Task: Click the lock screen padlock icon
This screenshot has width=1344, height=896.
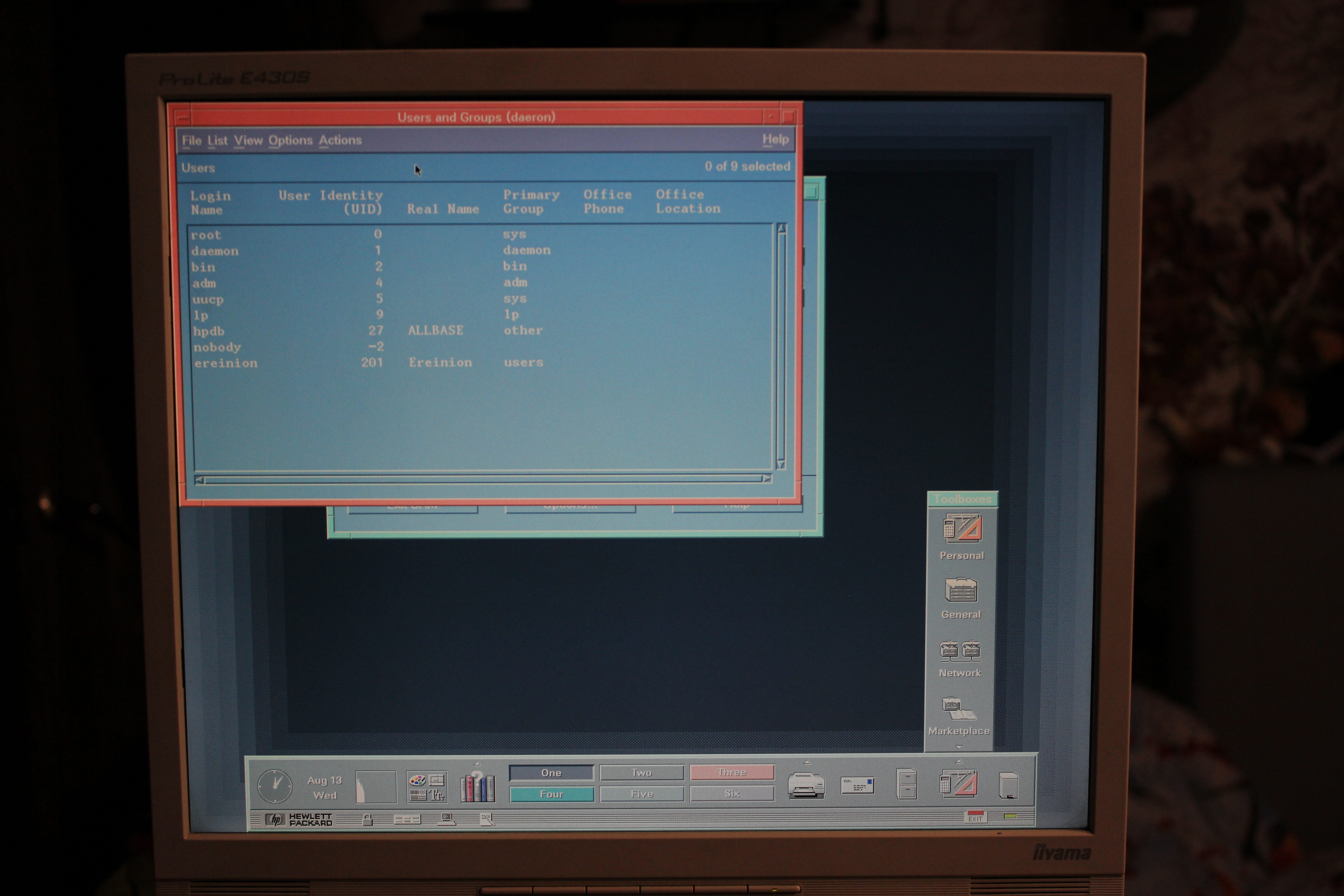Action: click(368, 821)
